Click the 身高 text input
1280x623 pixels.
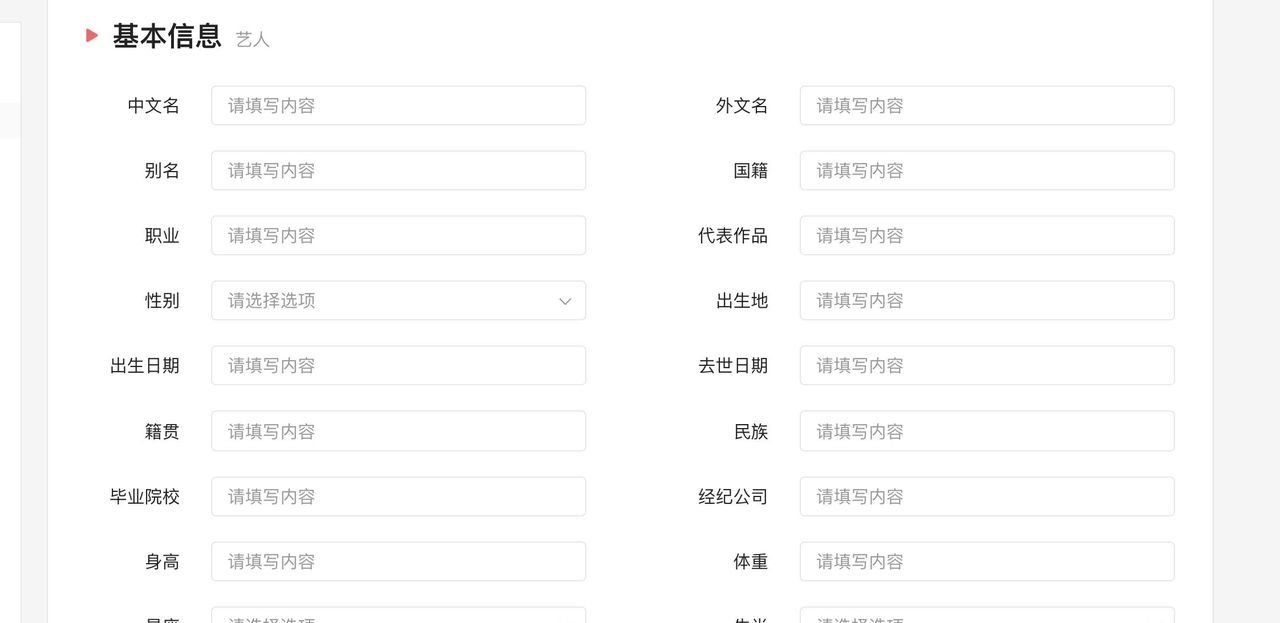pyautogui.click(x=398, y=561)
